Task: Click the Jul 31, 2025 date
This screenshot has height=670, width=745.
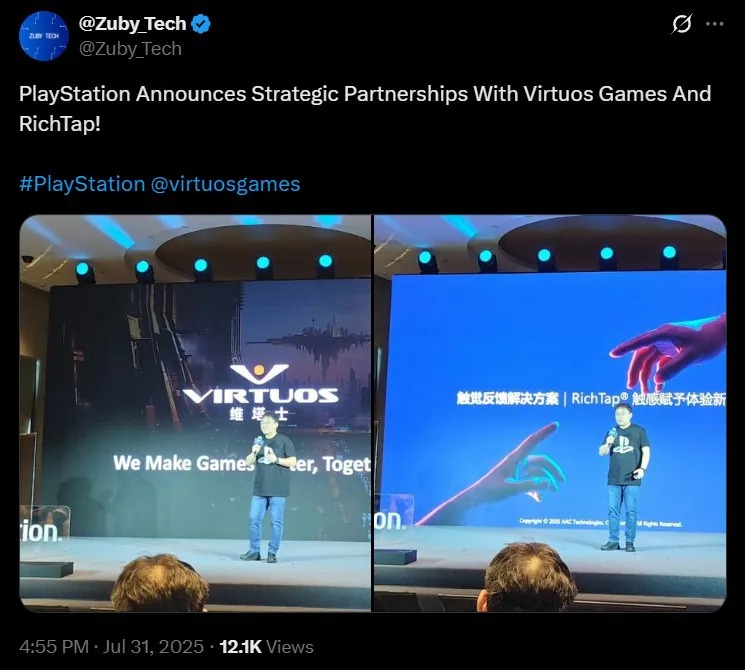Action: tap(153, 647)
